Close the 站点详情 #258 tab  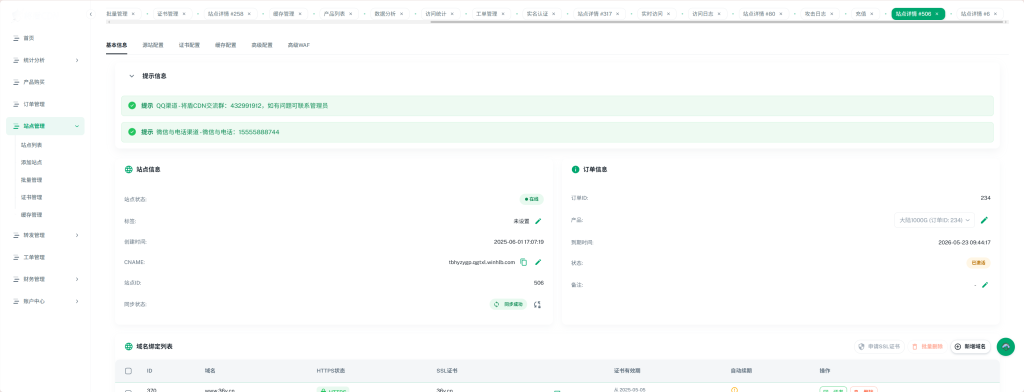point(249,13)
